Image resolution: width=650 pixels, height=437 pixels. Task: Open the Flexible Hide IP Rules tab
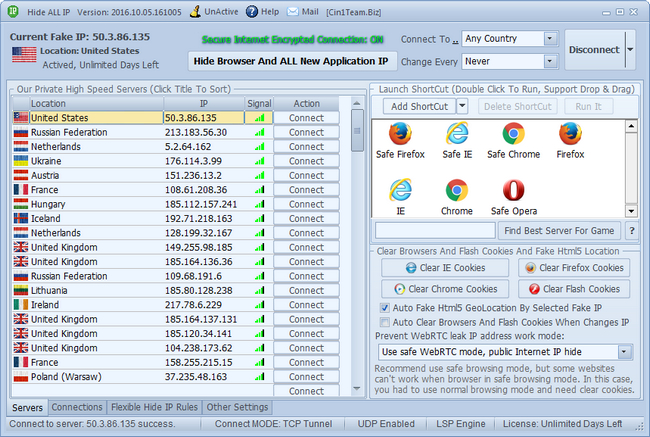[x=154, y=407]
